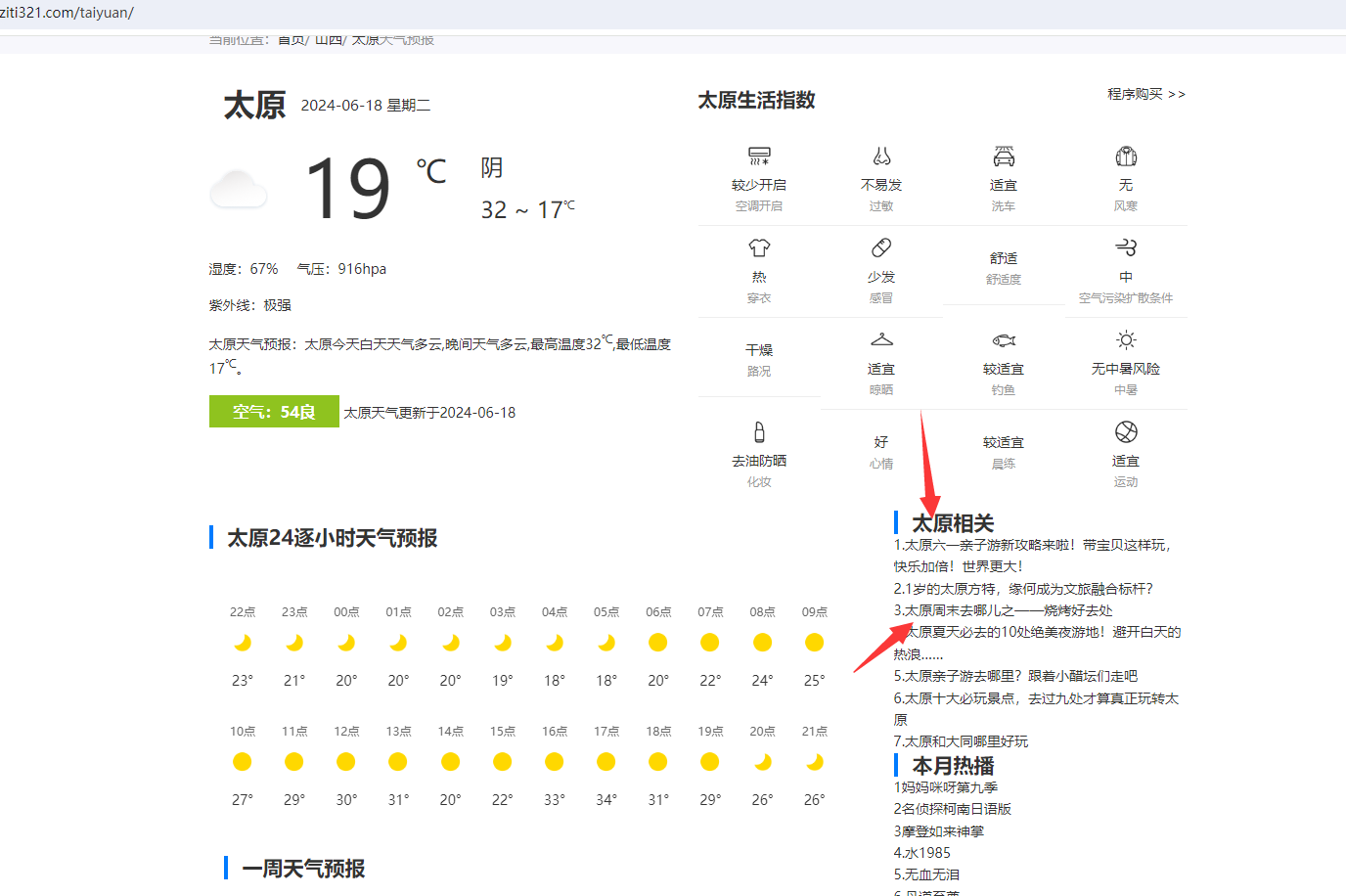Click the fish icon for 钓鱼 index

click(x=1004, y=339)
